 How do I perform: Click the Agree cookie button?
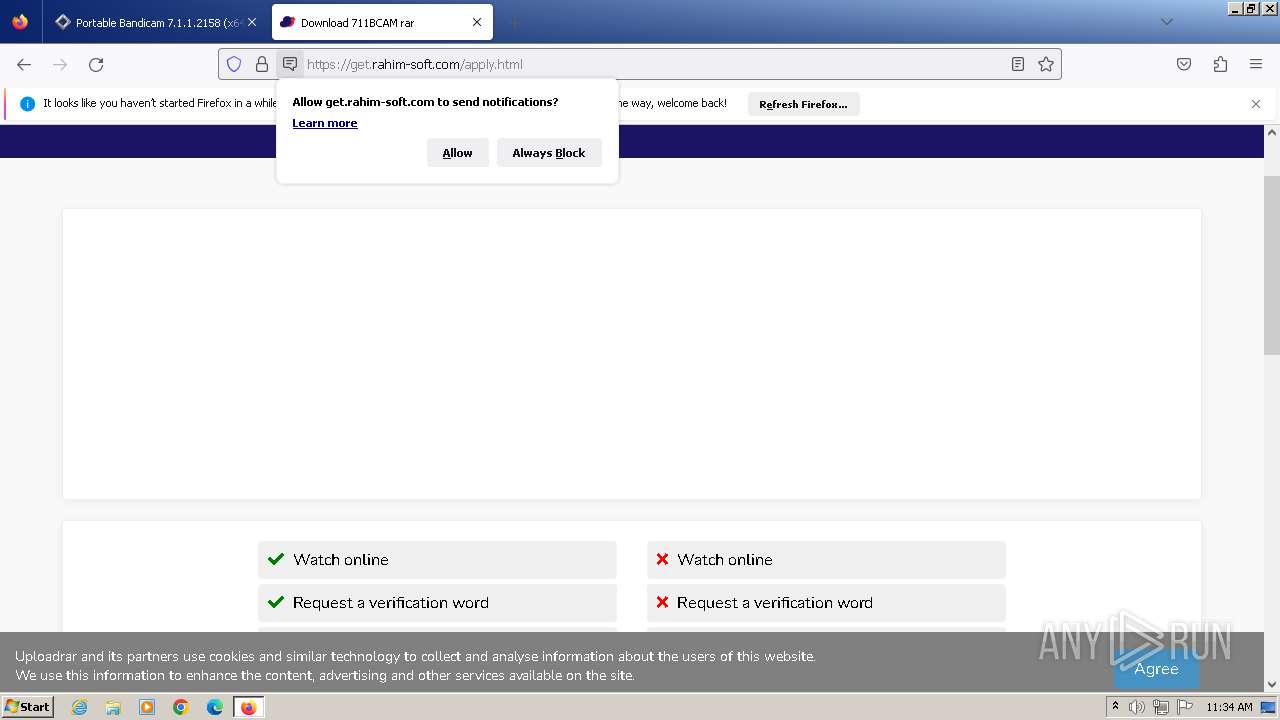1156,669
